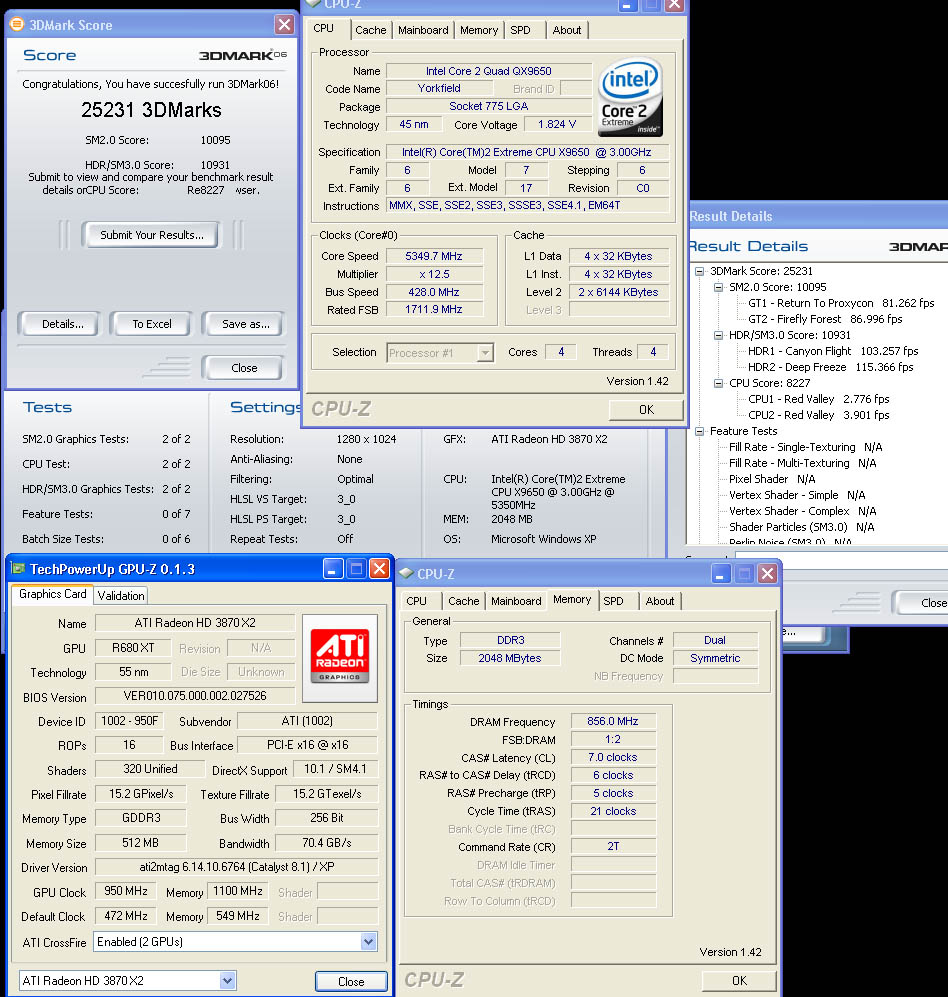Click the Driver Version field in GPU-Z
Screen dimensions: 948x997
(237, 867)
